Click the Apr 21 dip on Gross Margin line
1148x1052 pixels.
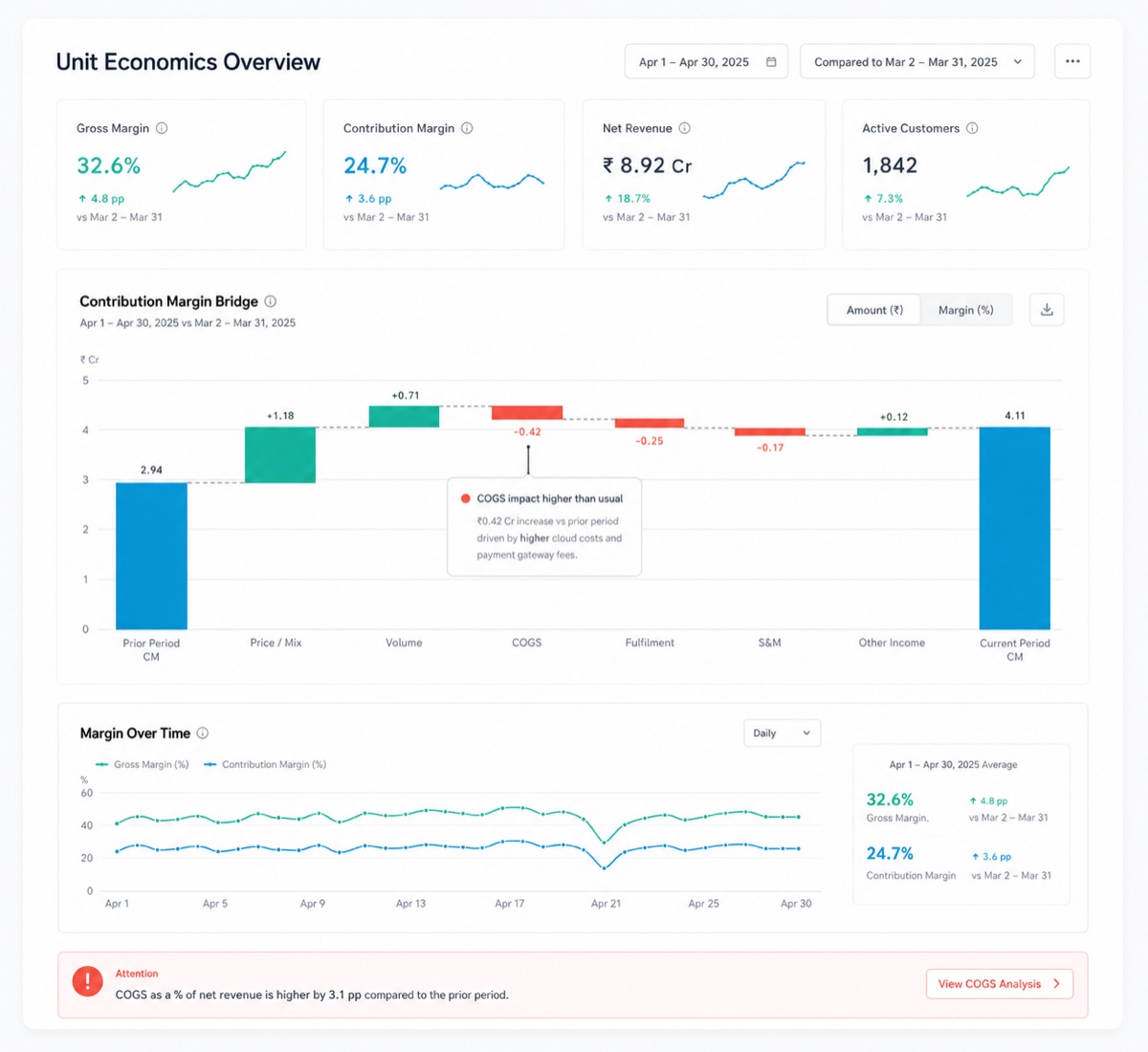tap(605, 842)
